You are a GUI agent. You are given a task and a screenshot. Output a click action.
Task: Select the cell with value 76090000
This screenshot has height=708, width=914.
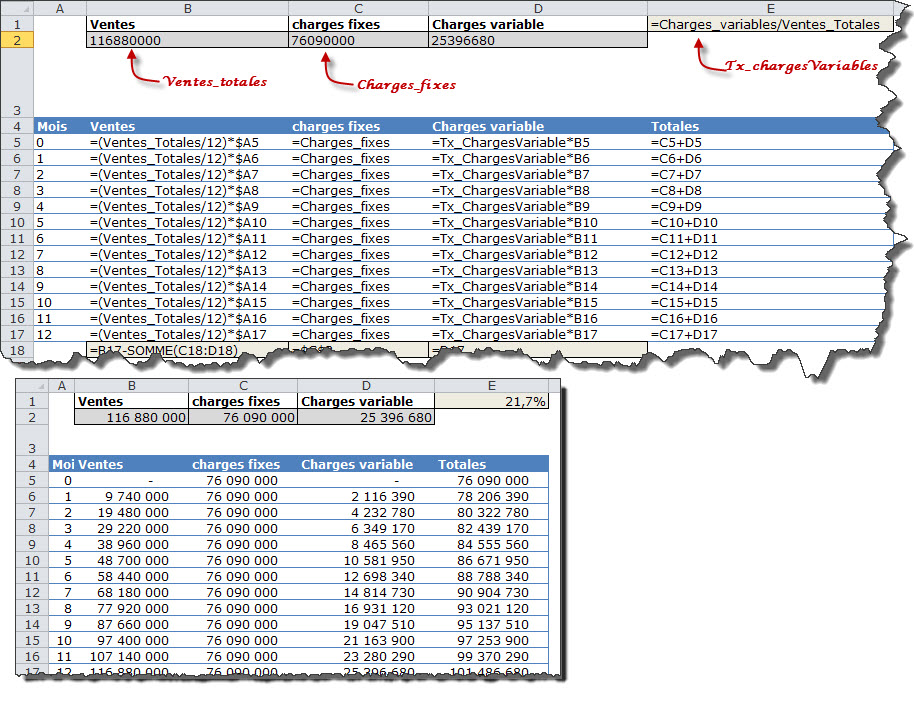tap(358, 40)
